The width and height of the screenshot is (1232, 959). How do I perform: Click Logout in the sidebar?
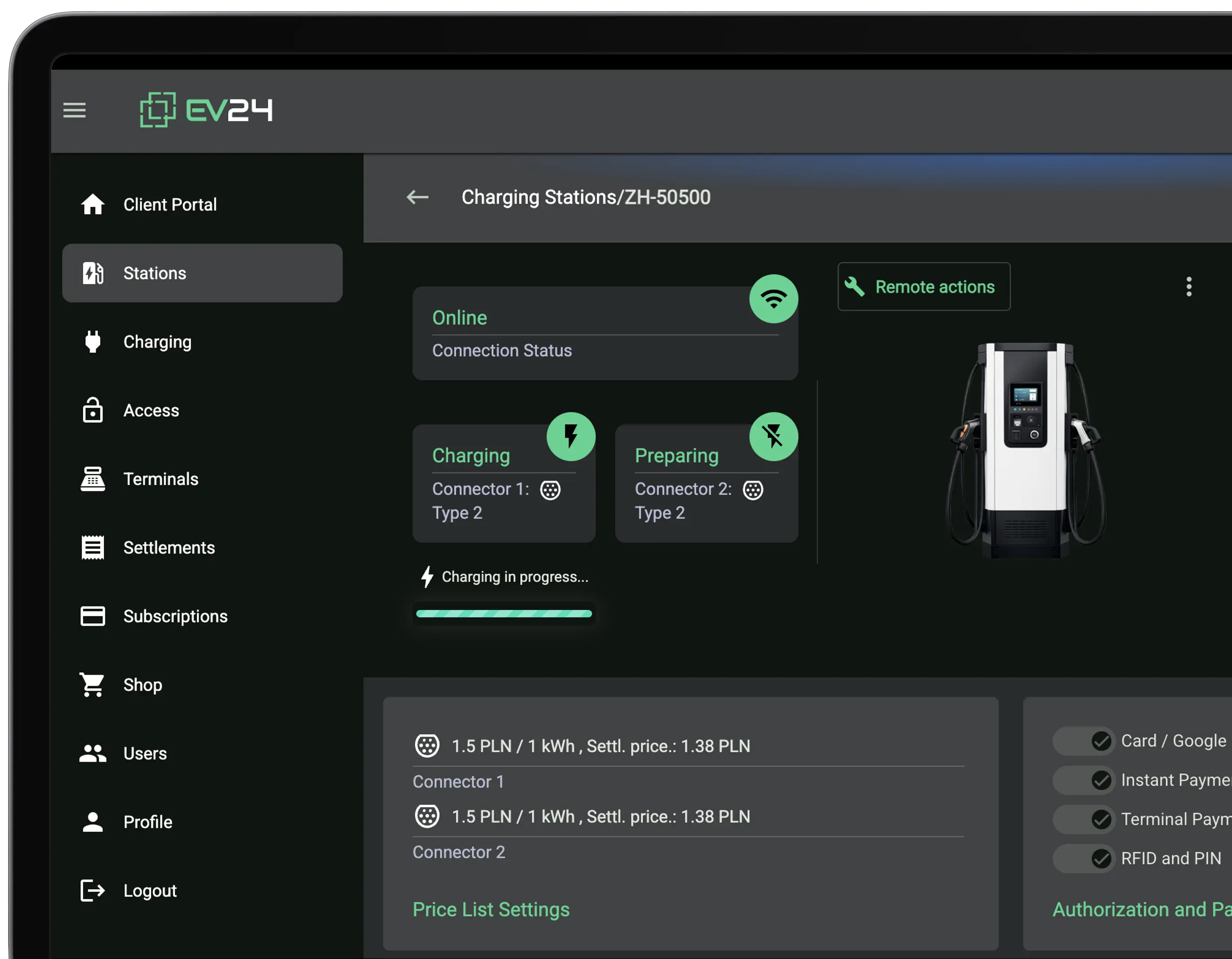pos(202,891)
